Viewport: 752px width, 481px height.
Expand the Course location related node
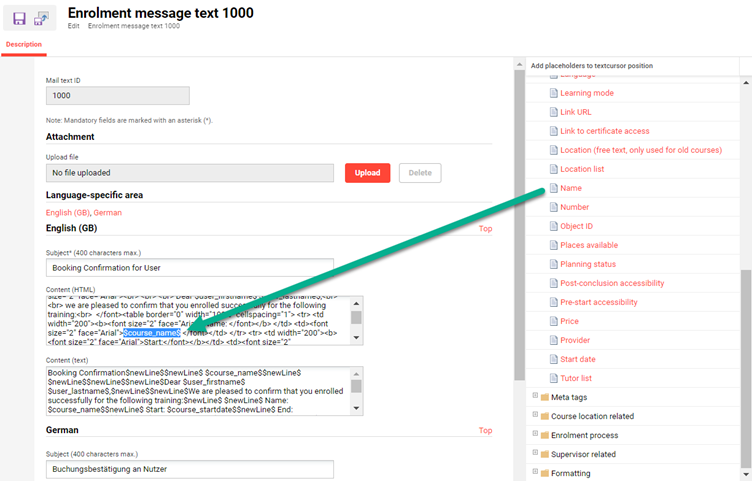pyautogui.click(x=534, y=416)
